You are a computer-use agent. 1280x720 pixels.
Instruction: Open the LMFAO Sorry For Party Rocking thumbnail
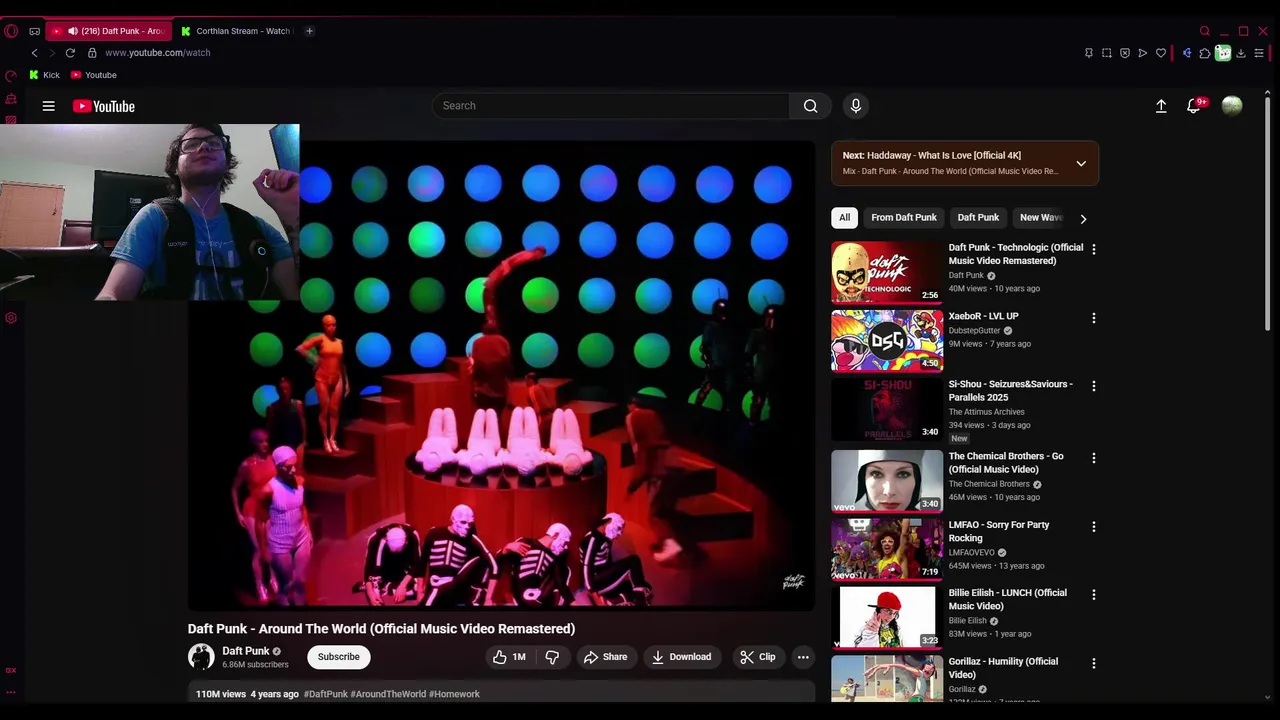click(x=887, y=549)
